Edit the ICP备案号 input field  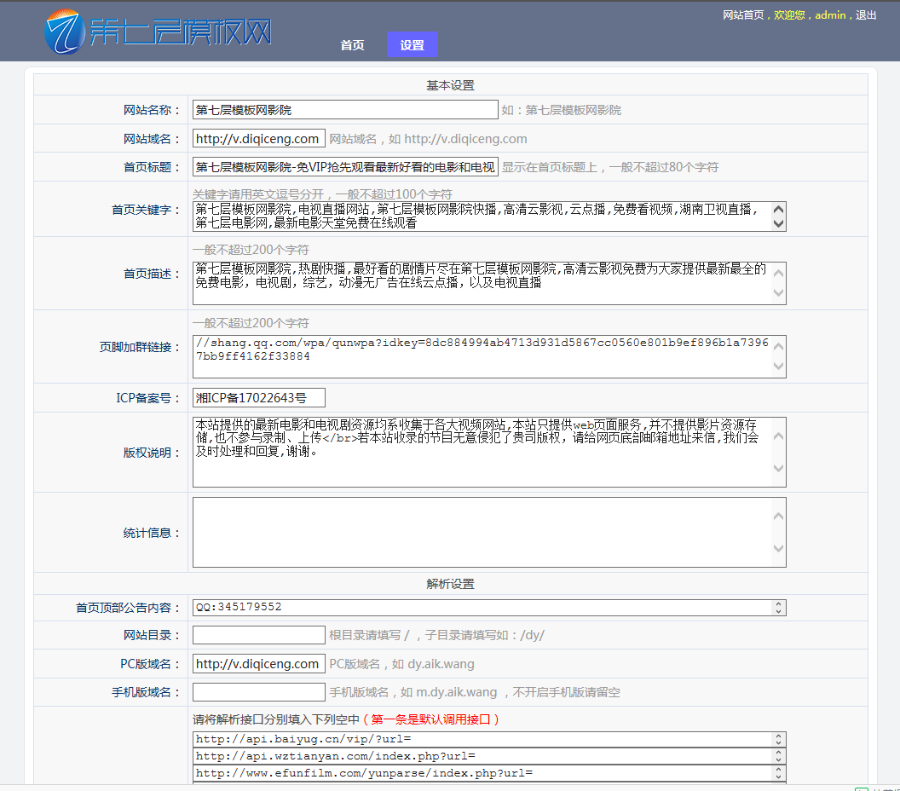[259, 398]
